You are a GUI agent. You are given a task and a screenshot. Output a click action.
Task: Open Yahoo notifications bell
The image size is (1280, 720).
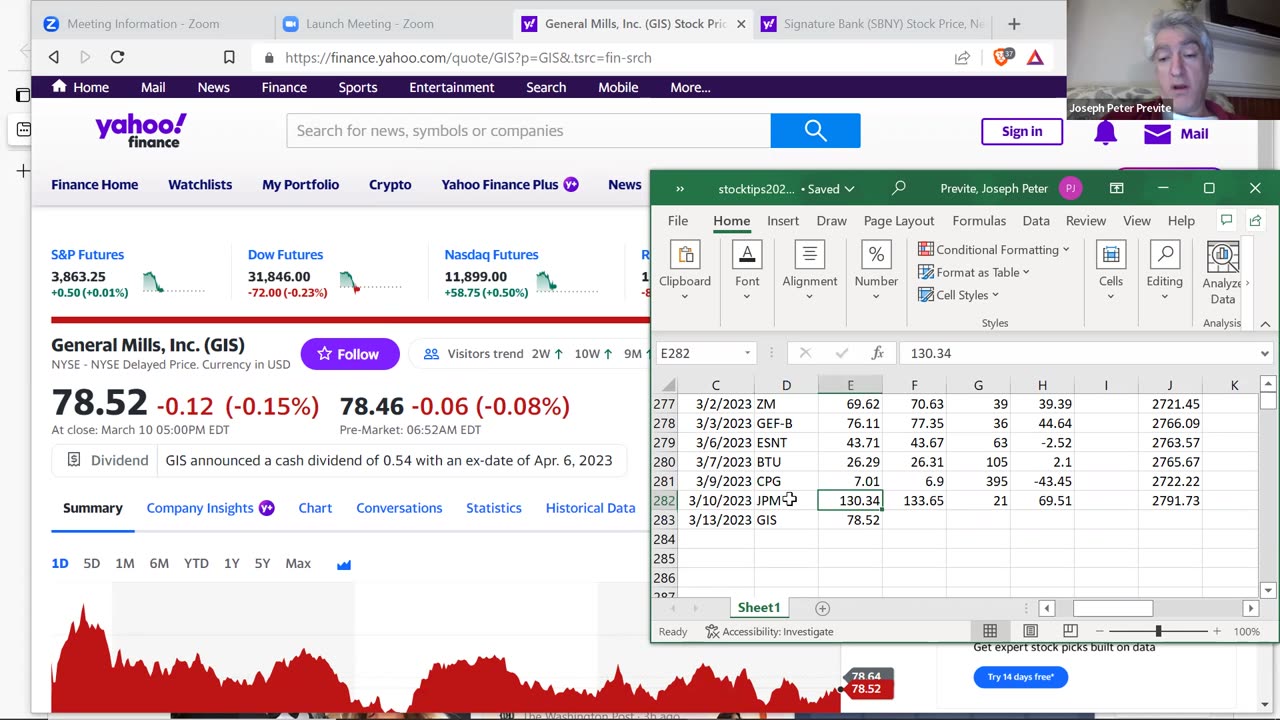pyautogui.click(x=1105, y=133)
